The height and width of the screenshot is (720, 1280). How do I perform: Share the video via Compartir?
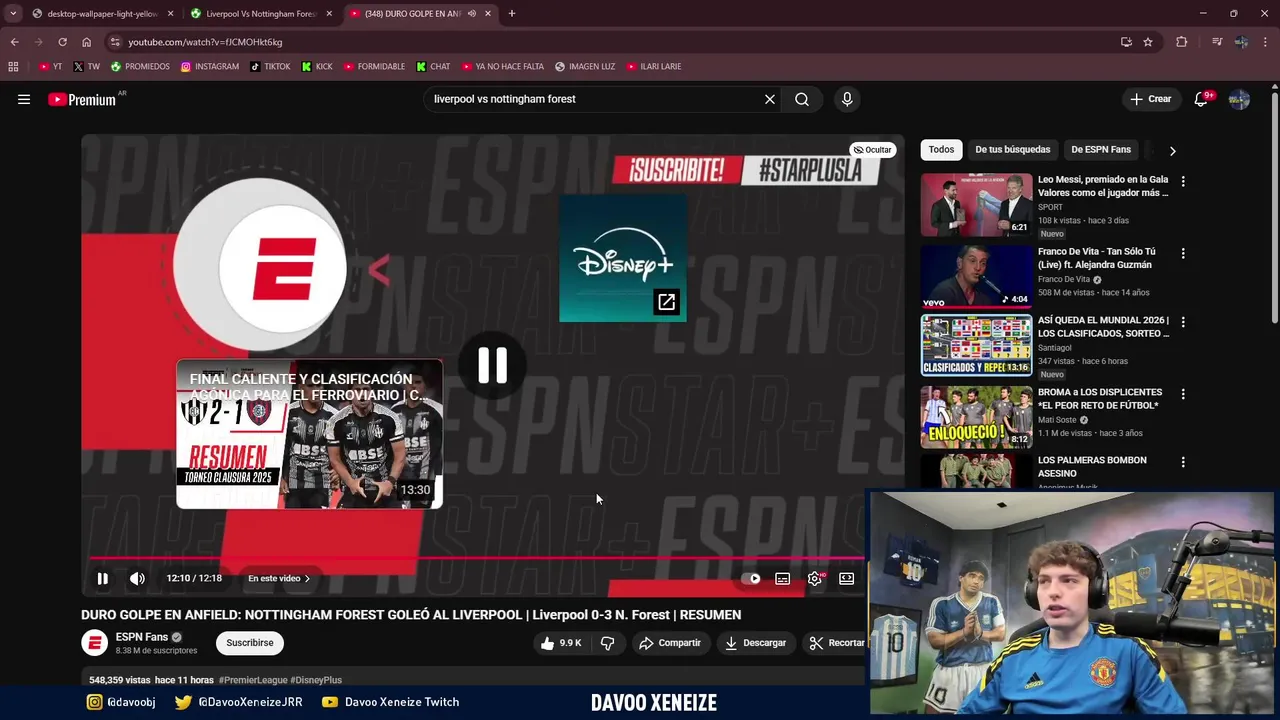(x=670, y=643)
